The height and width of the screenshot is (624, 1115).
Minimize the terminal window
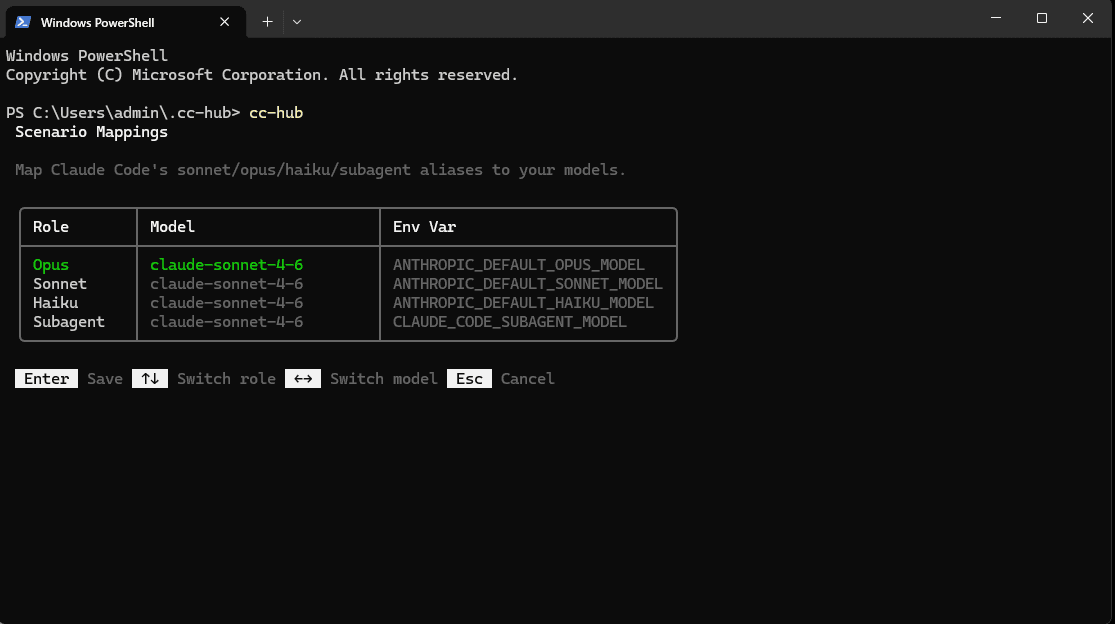click(996, 18)
